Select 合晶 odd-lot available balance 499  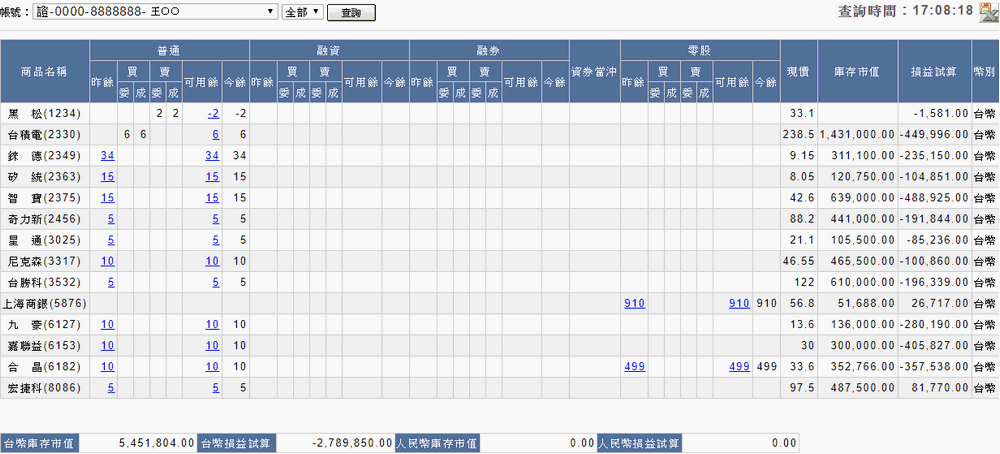(x=739, y=365)
